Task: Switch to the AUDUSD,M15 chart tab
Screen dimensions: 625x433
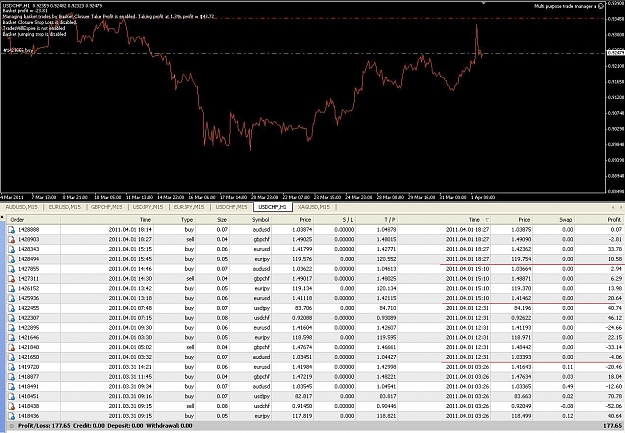Action: (22, 207)
